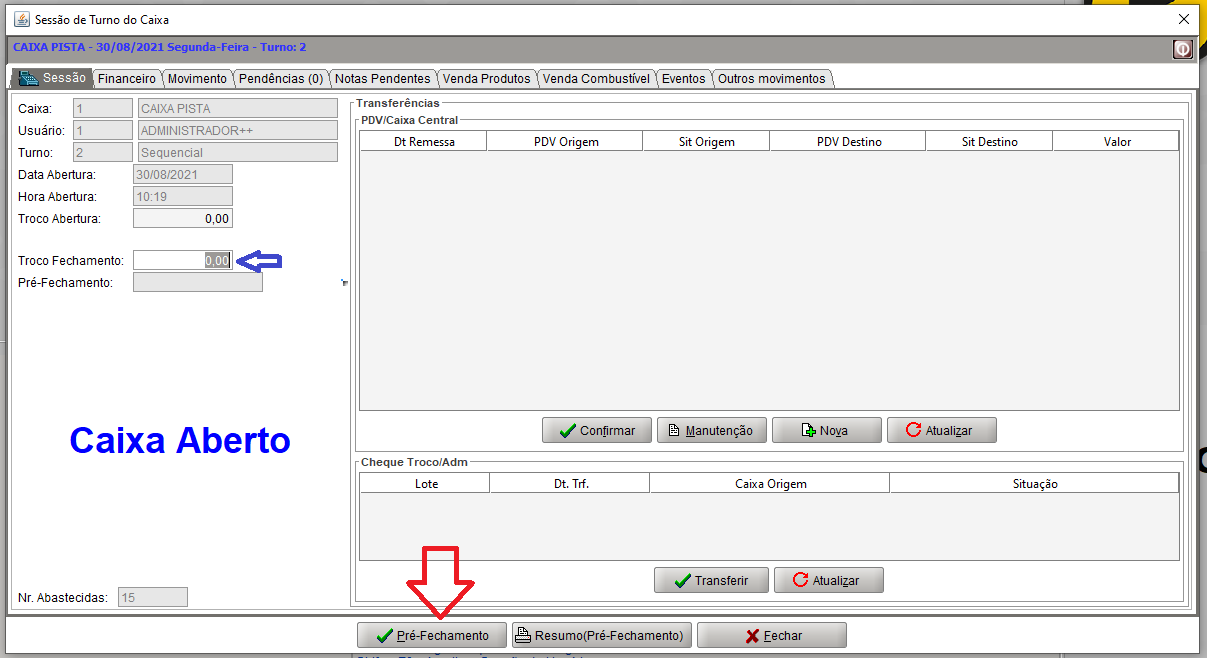Click the Situação column header

point(1034,484)
